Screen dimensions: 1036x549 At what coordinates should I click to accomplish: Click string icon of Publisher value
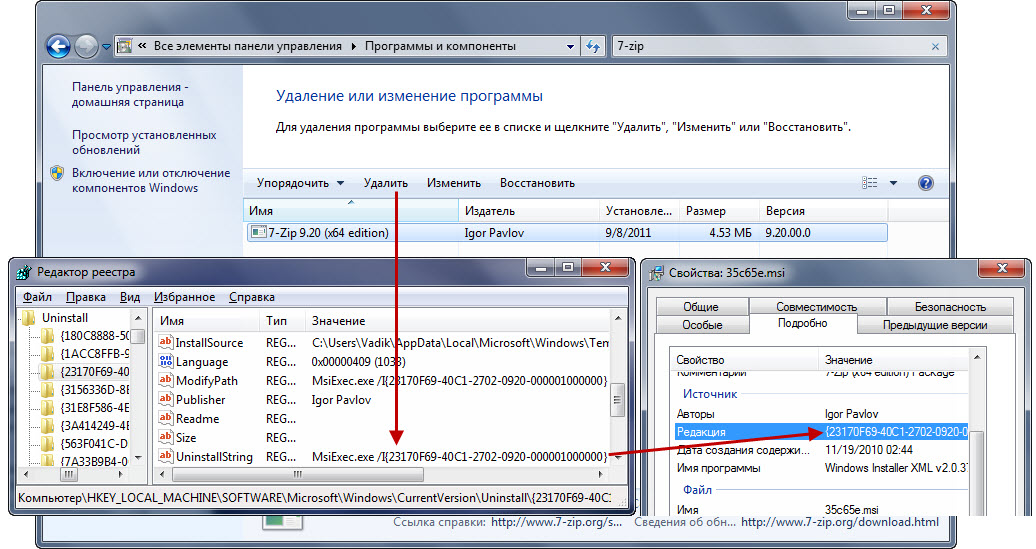[x=166, y=399]
